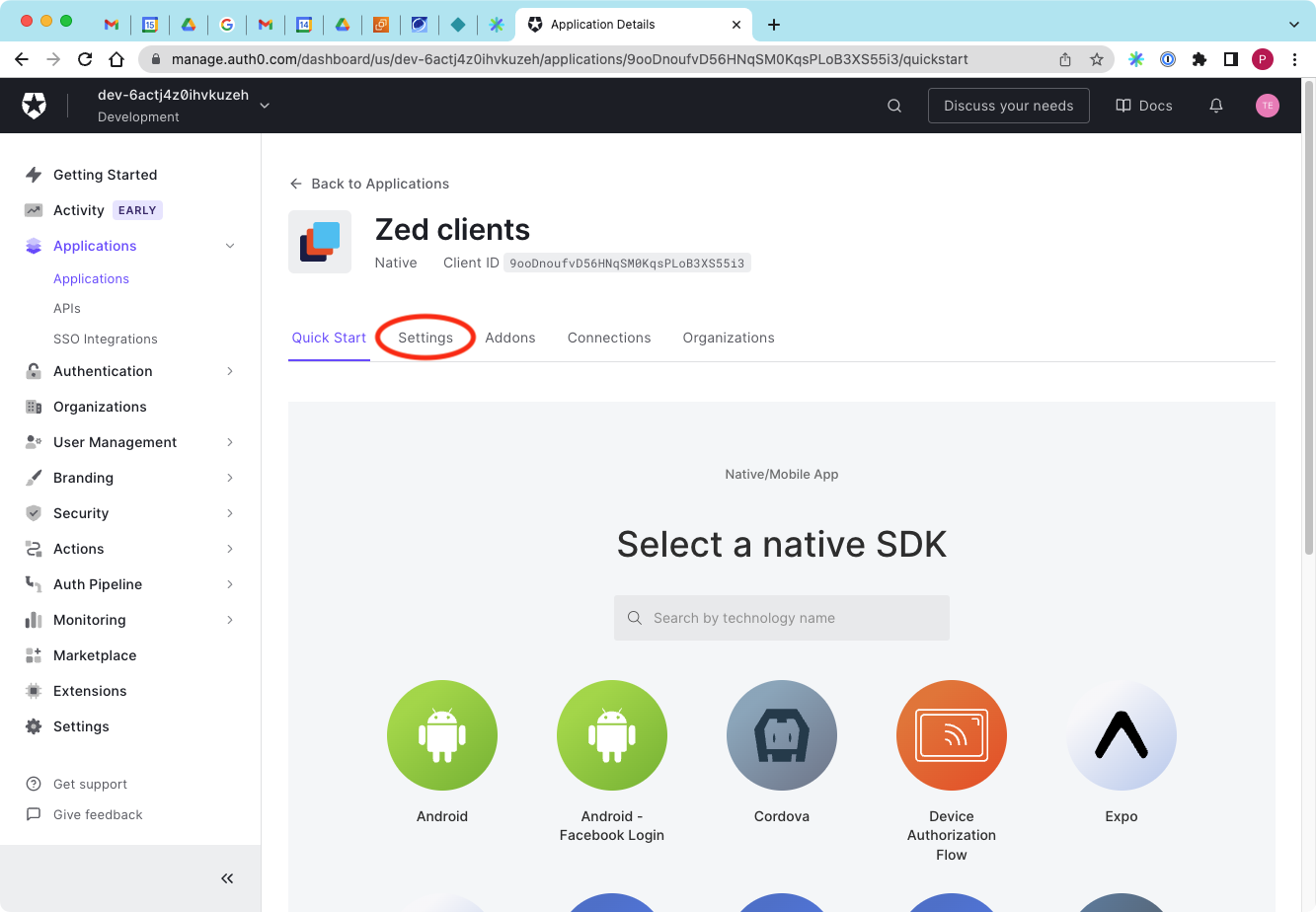Collapse the Applications sidebar section

pos(230,246)
